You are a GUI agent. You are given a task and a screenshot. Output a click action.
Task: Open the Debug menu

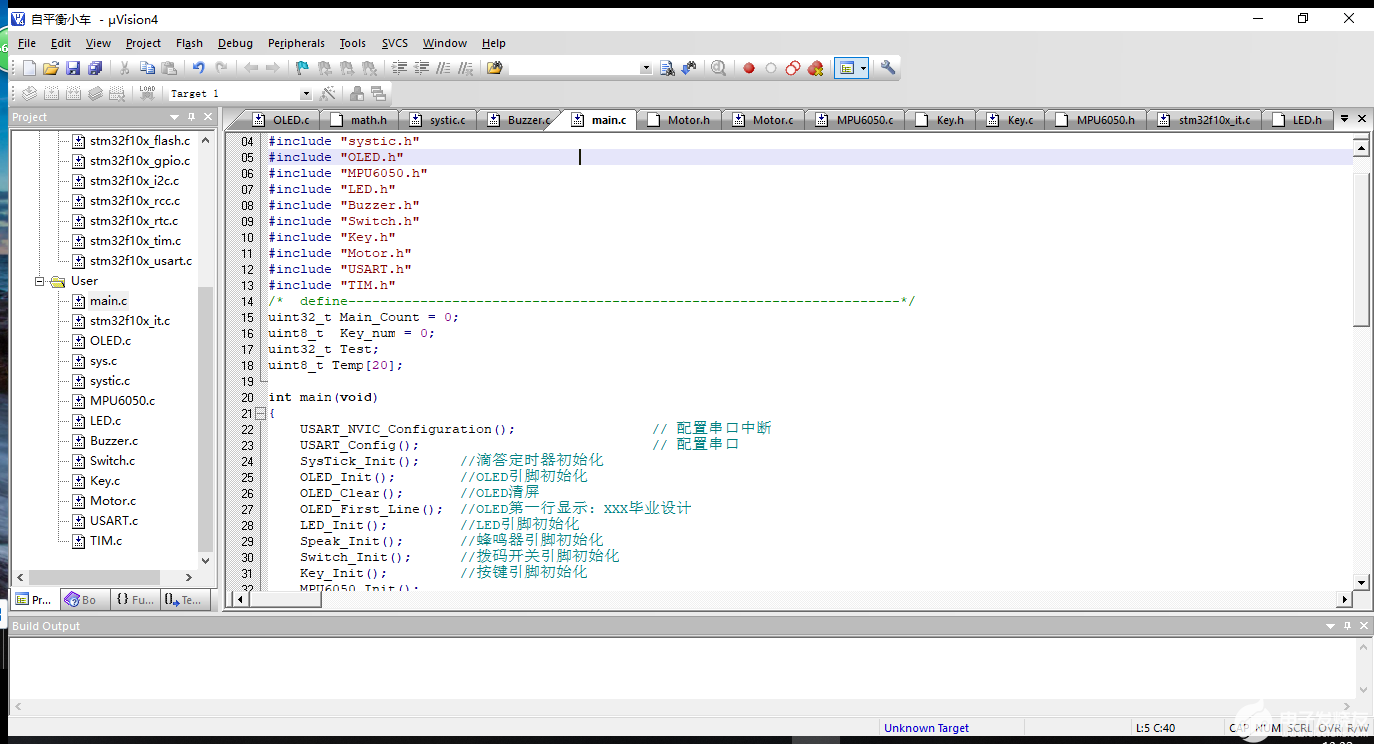click(235, 43)
